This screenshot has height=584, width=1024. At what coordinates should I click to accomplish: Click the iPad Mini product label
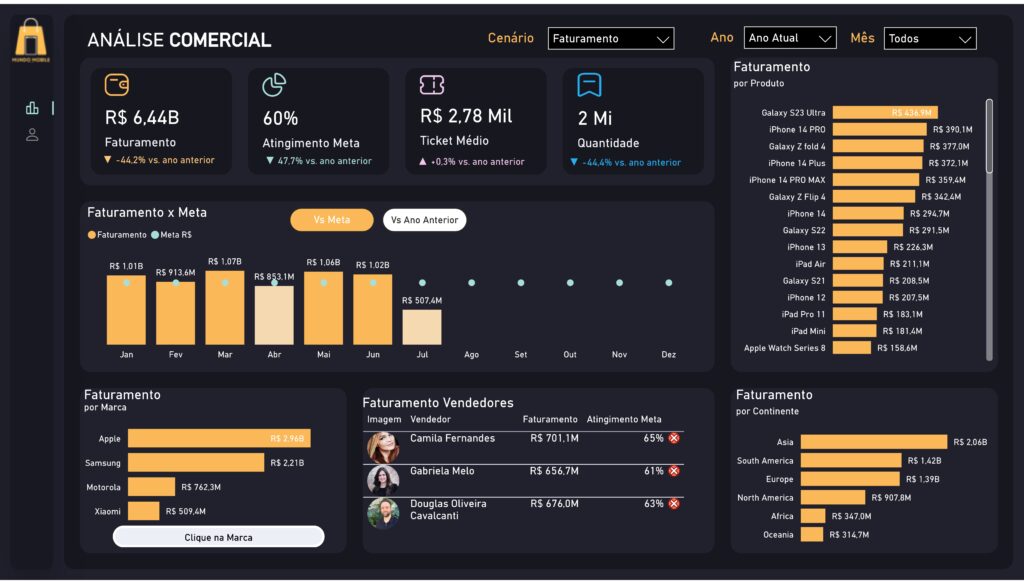tap(808, 331)
